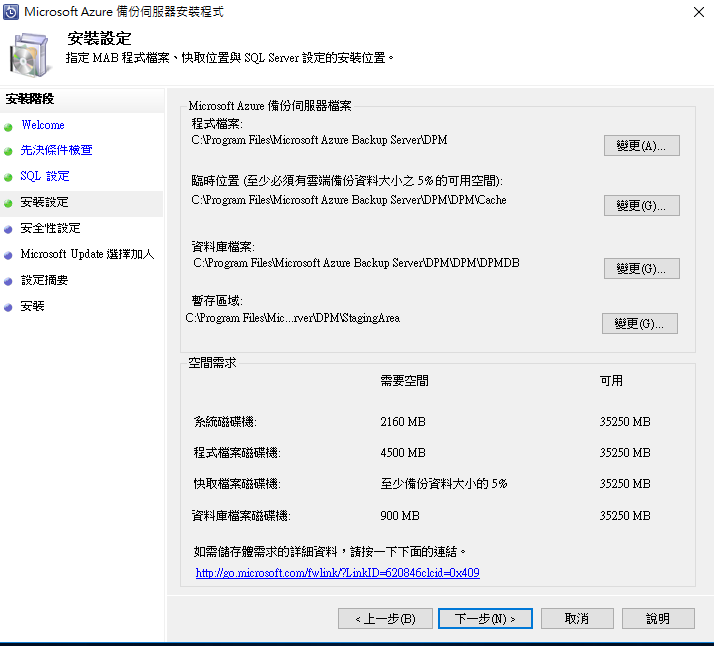The height and width of the screenshot is (646, 714).
Task: Select the 設定摘要 stage item
Action: pos(44,280)
